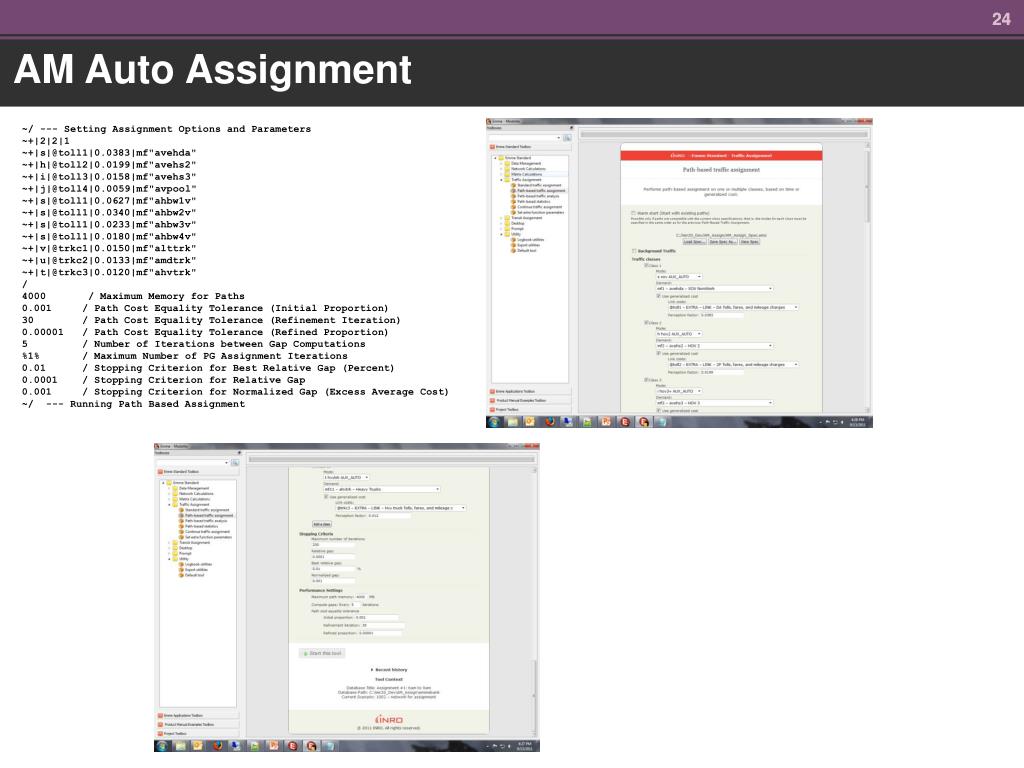
Task: Open Path-based statistics tool icon, upper screenshot
Action: click(x=513, y=201)
